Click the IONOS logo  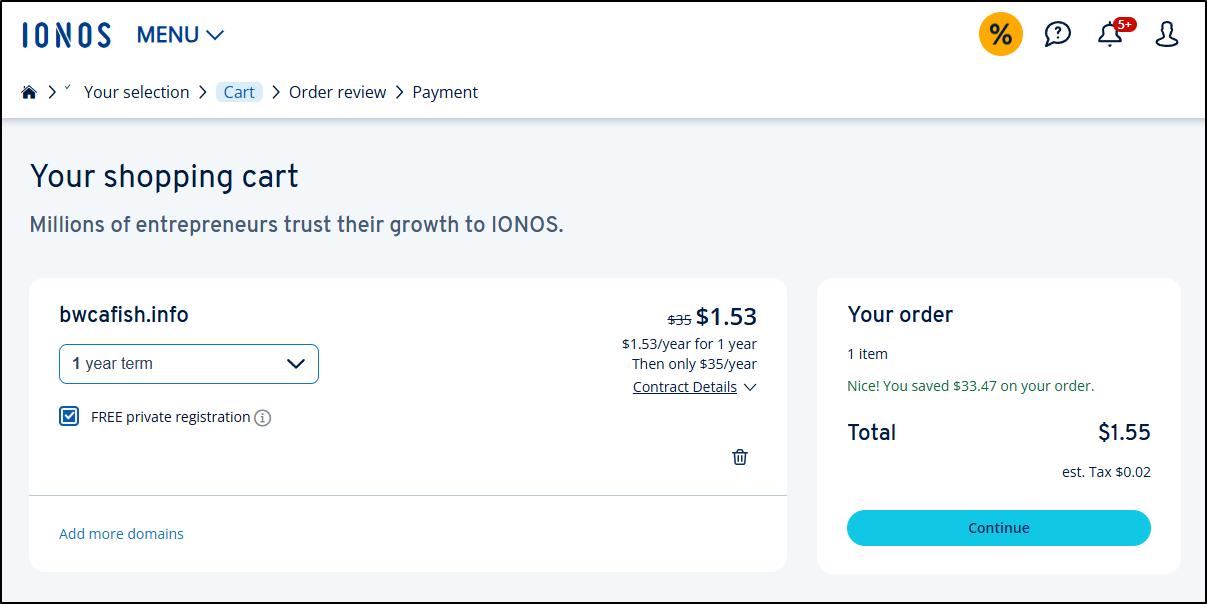[x=66, y=35]
